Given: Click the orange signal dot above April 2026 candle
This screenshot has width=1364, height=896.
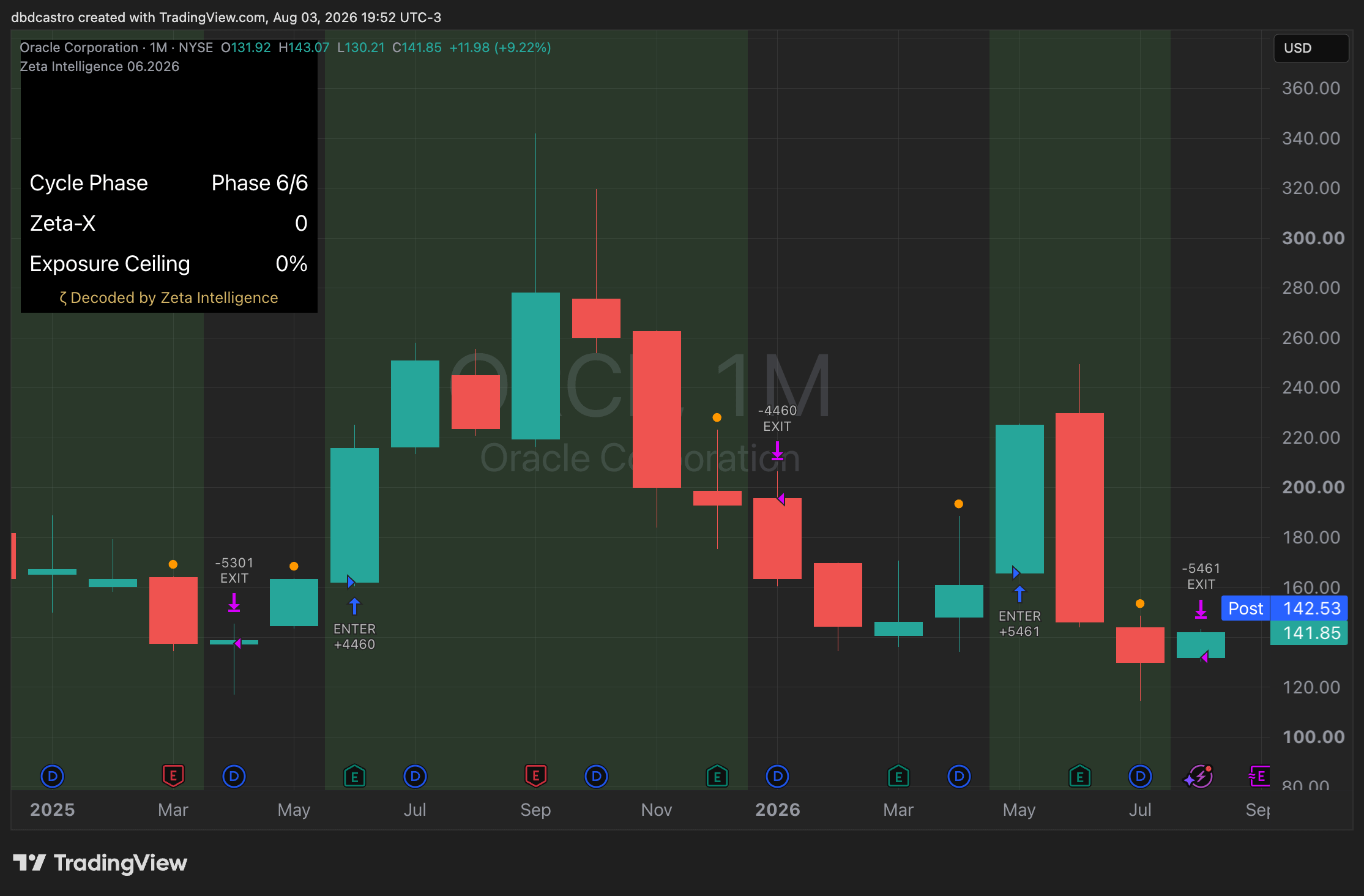Looking at the screenshot, I should 959,504.
